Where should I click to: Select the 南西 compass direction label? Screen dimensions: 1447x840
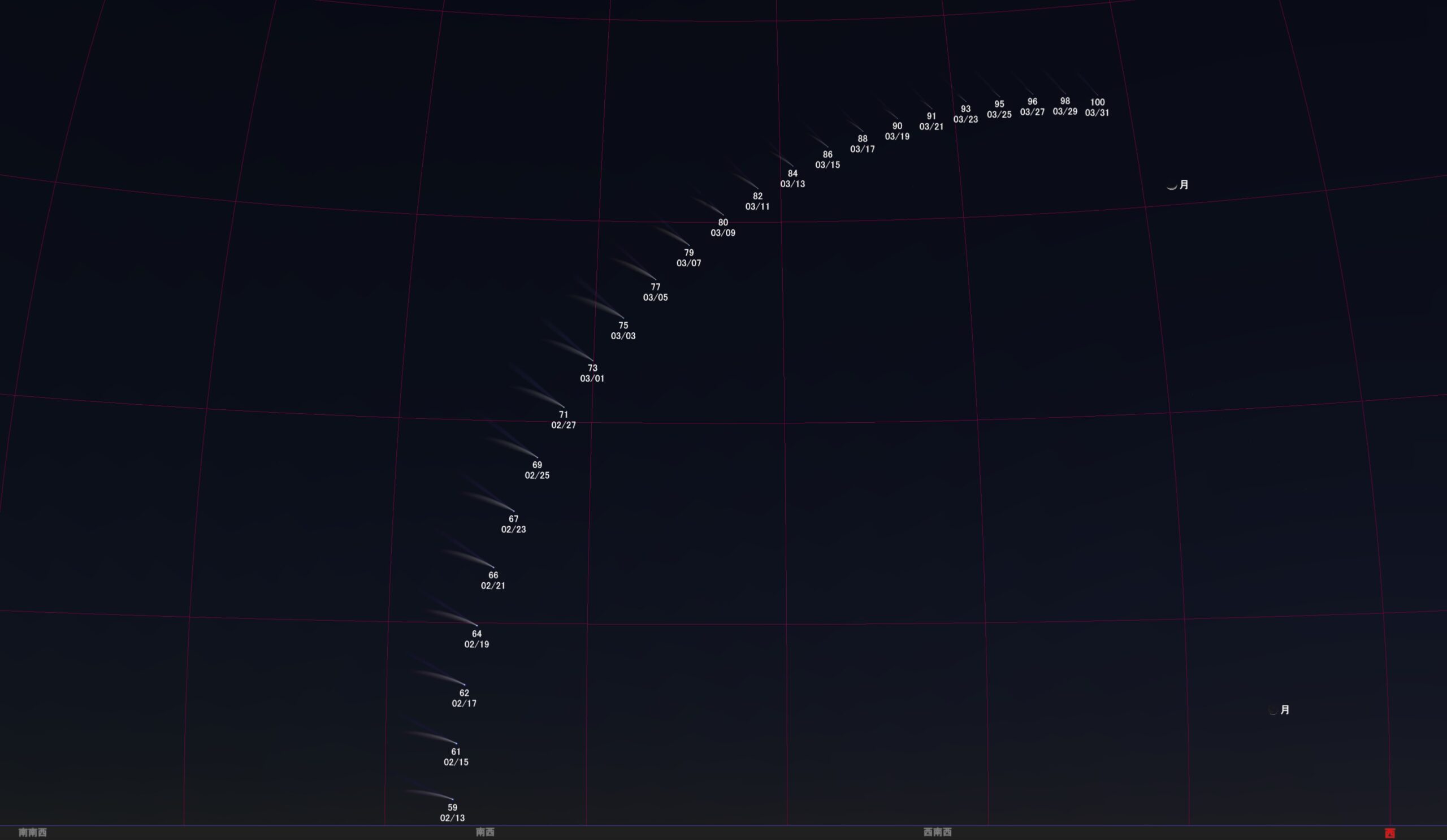point(485,832)
